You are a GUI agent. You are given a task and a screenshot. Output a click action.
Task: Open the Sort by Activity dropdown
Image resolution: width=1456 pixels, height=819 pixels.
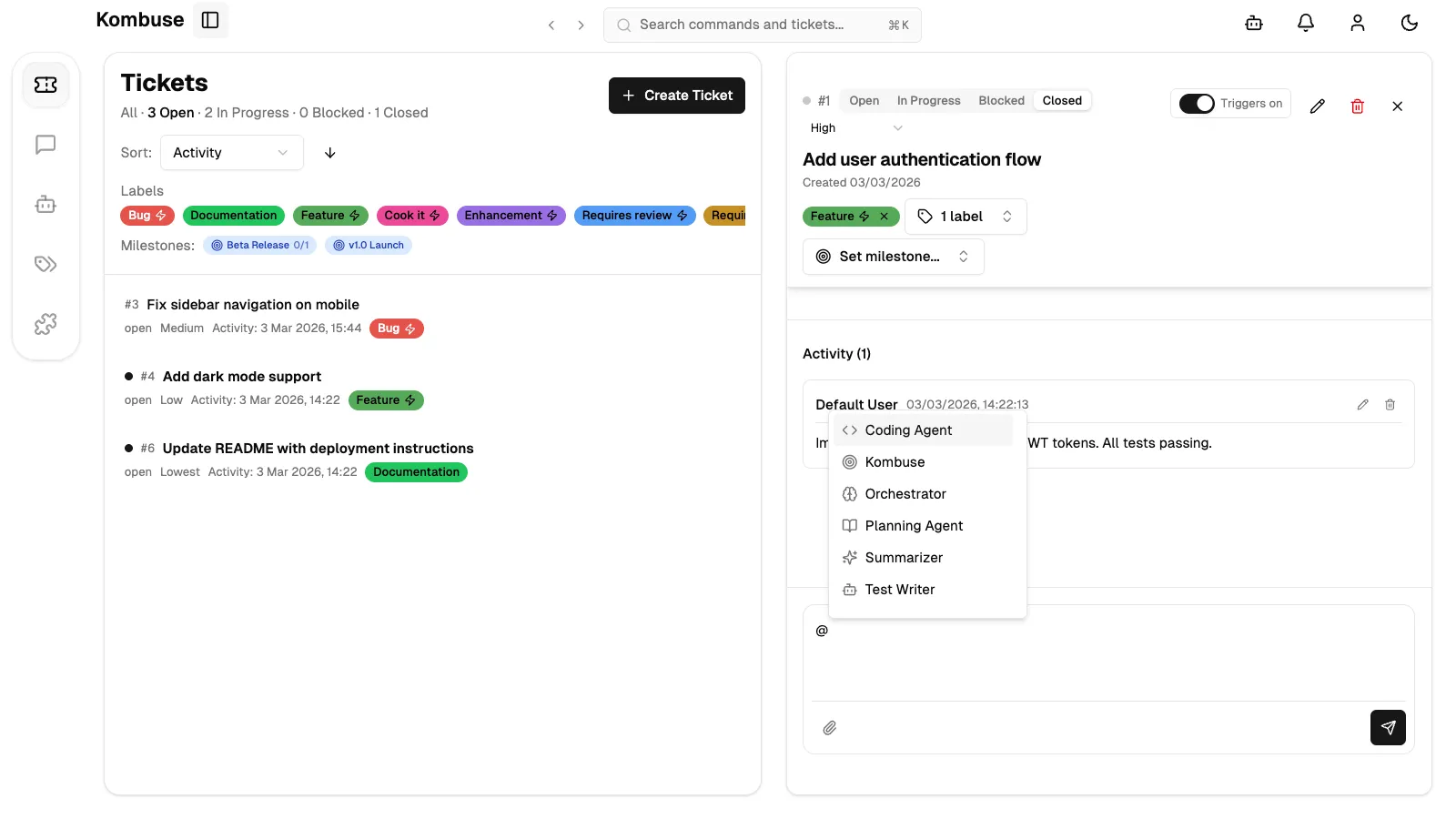[230, 152]
